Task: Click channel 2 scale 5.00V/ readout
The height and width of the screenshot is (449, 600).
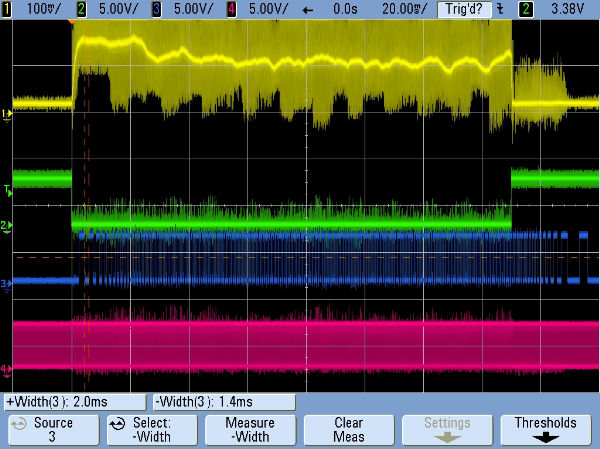Action: click(x=118, y=9)
